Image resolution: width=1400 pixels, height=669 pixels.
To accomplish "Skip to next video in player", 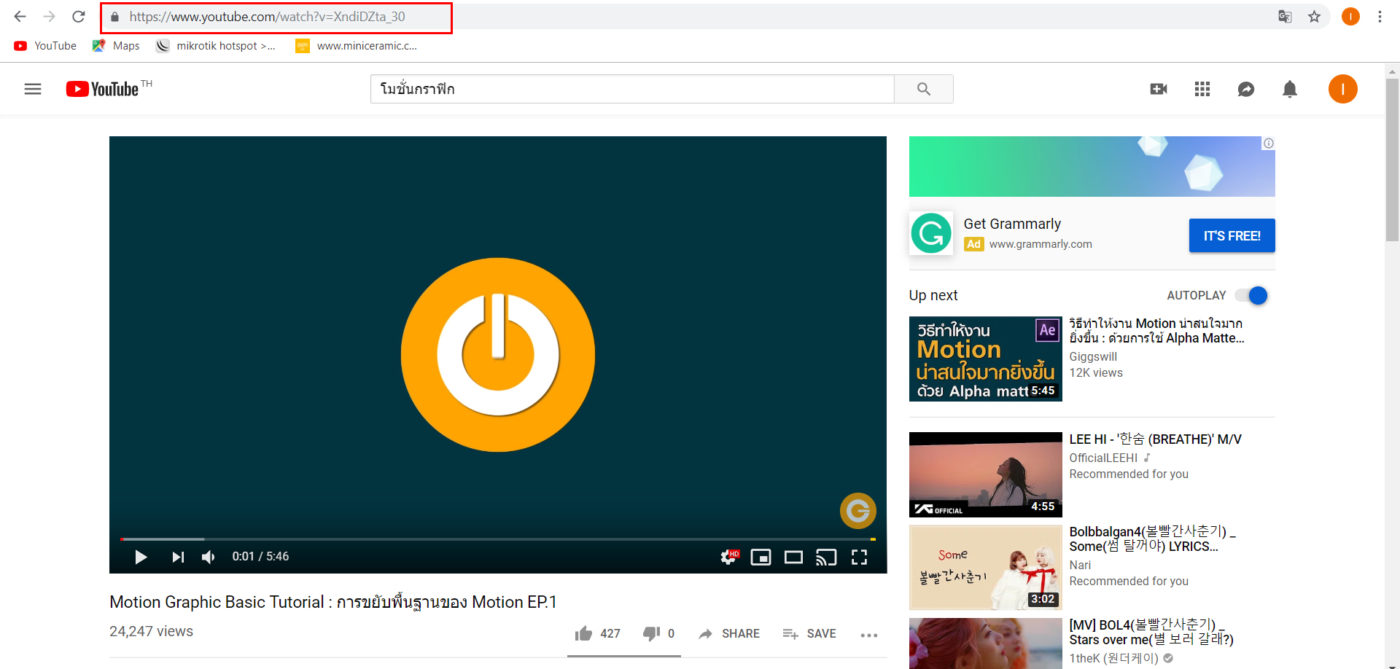I will 178,557.
